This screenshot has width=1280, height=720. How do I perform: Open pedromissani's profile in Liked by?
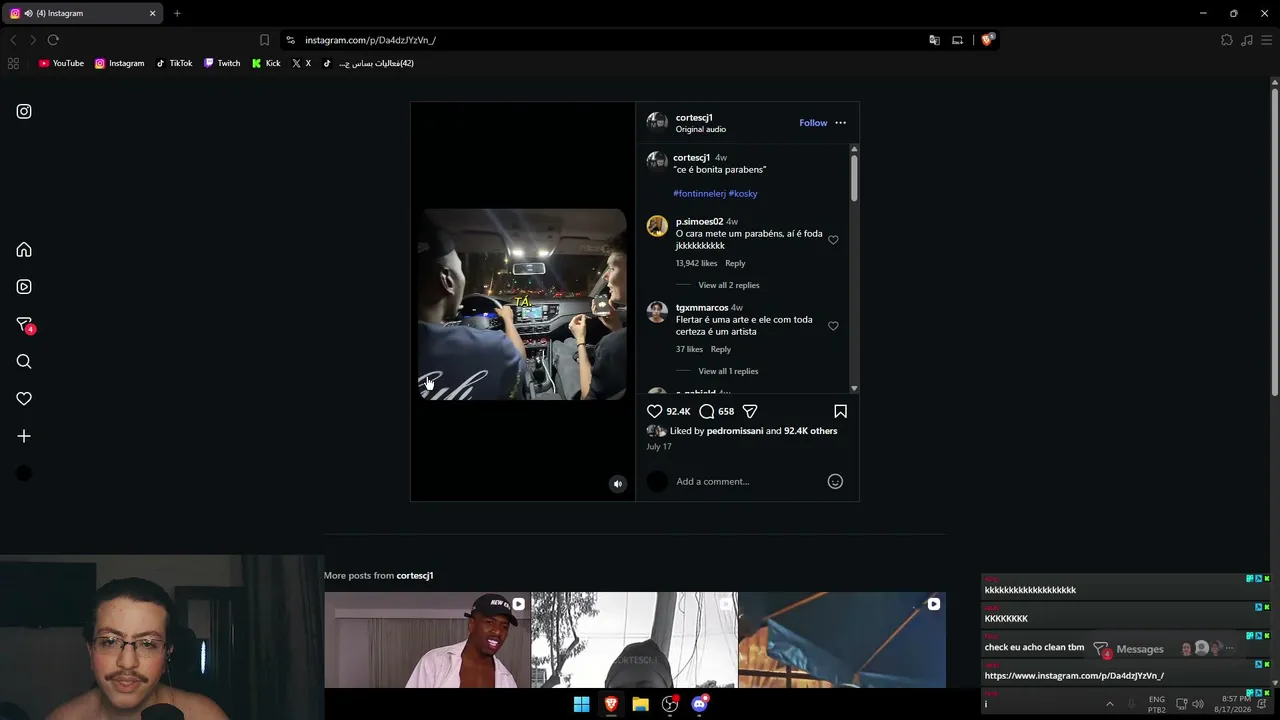point(735,431)
